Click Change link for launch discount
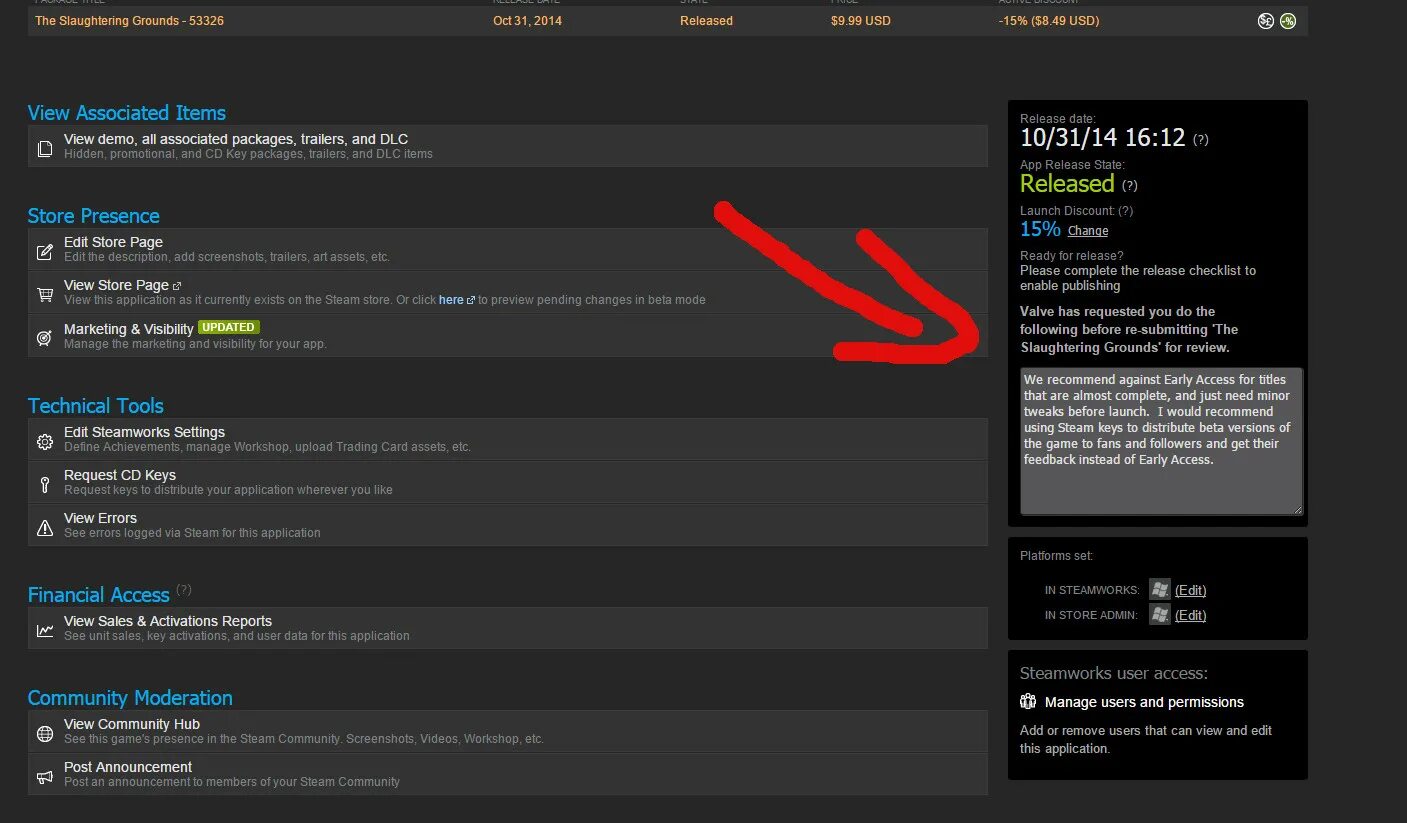1407x823 pixels. pyautogui.click(x=1088, y=231)
